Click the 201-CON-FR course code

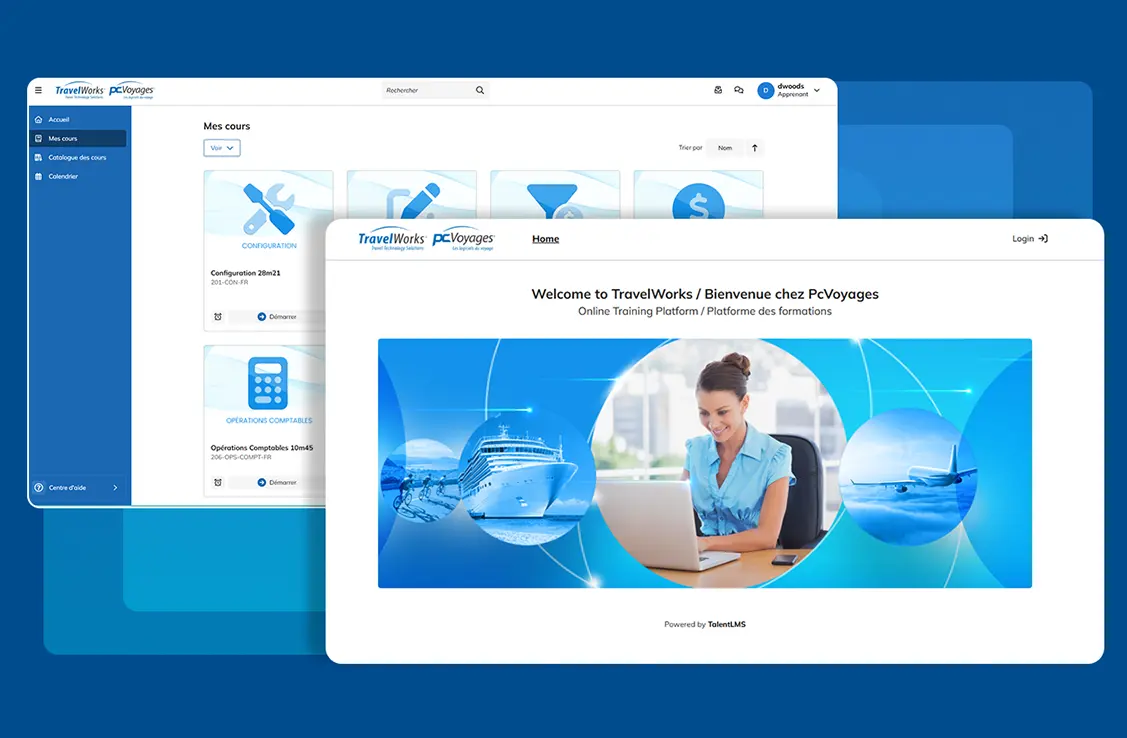click(229, 282)
